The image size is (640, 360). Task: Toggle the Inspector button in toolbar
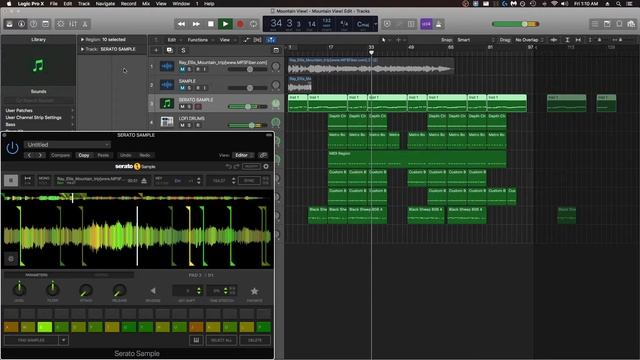pos(21,24)
